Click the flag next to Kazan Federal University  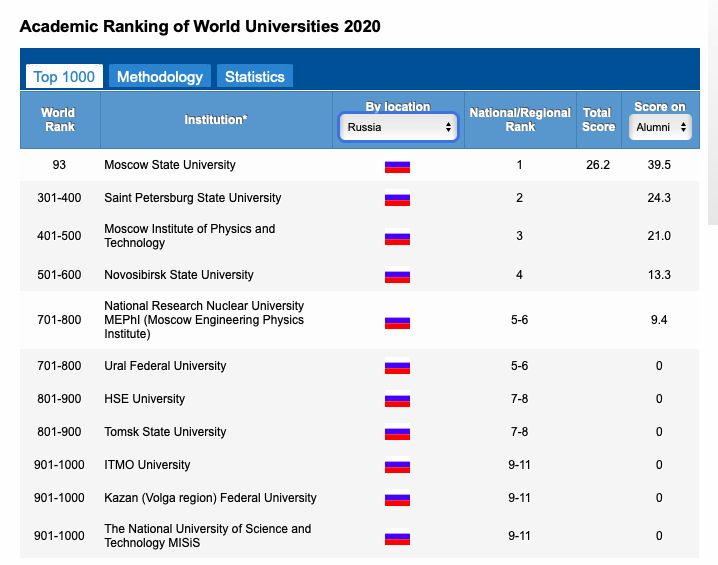point(397,498)
